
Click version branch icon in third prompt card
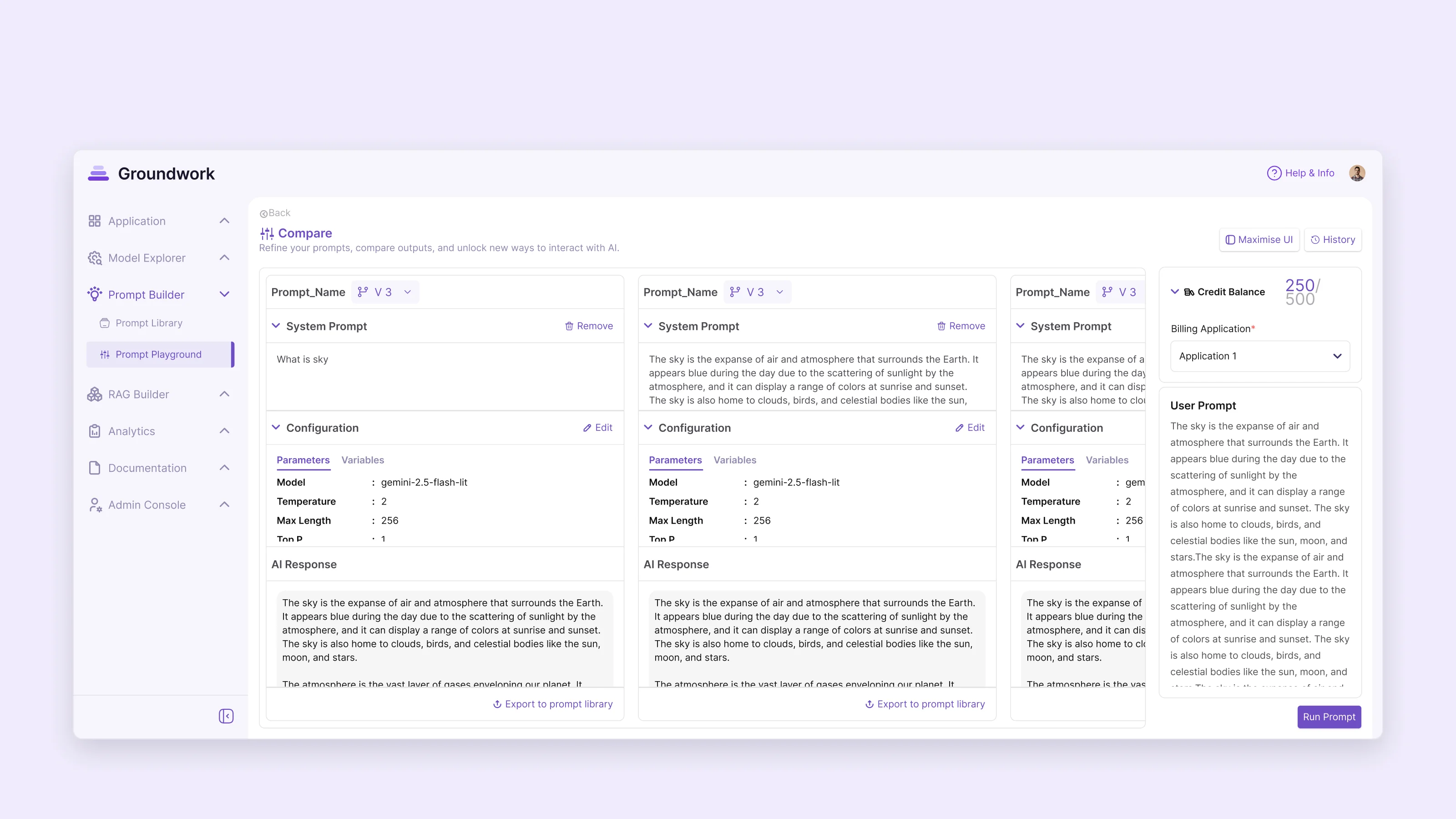click(1107, 292)
